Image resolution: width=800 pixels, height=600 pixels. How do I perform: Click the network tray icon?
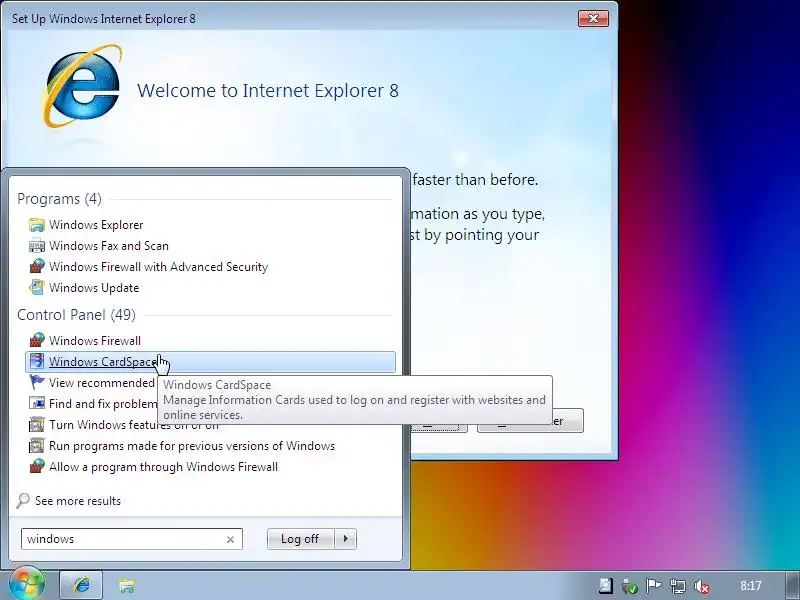tap(678, 586)
